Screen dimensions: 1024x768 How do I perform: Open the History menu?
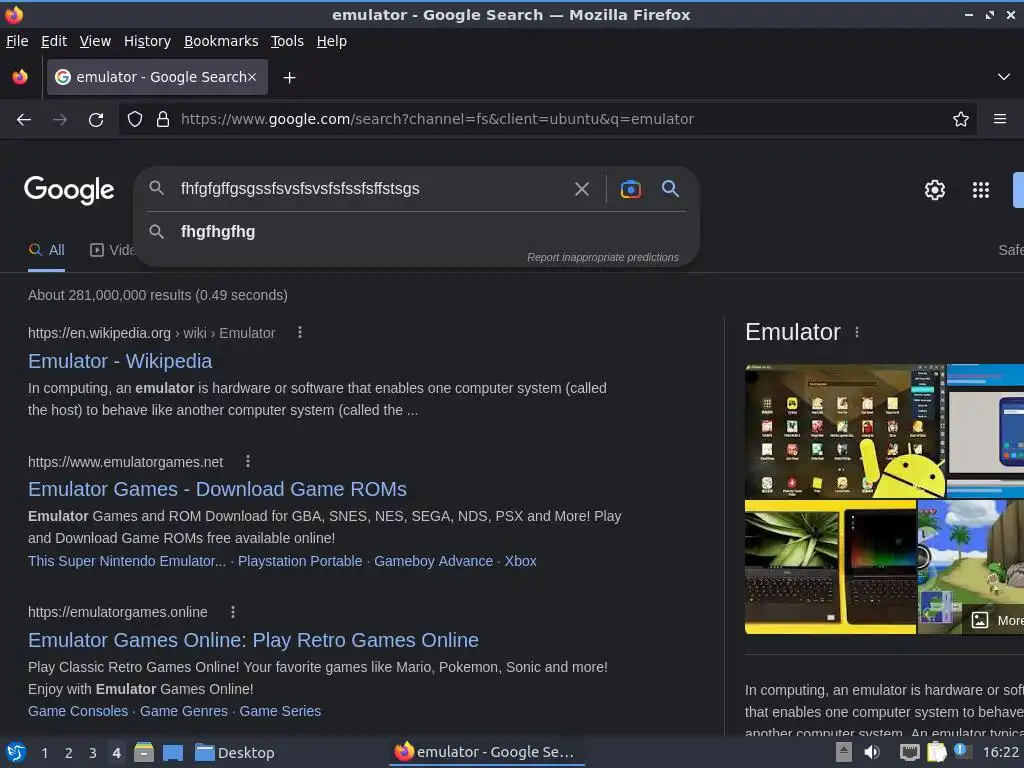pos(148,41)
